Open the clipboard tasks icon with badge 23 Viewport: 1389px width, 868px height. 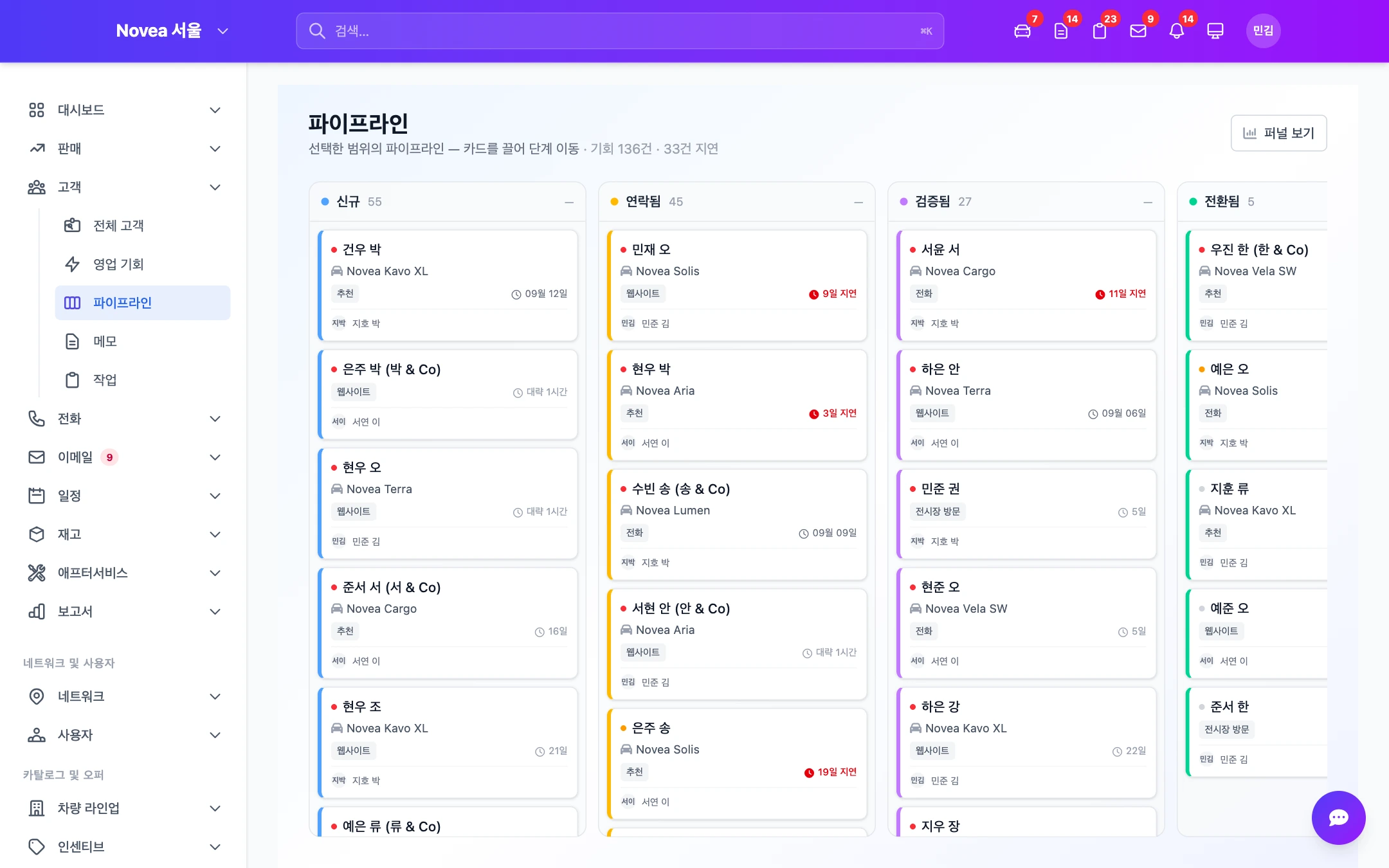tap(1100, 31)
